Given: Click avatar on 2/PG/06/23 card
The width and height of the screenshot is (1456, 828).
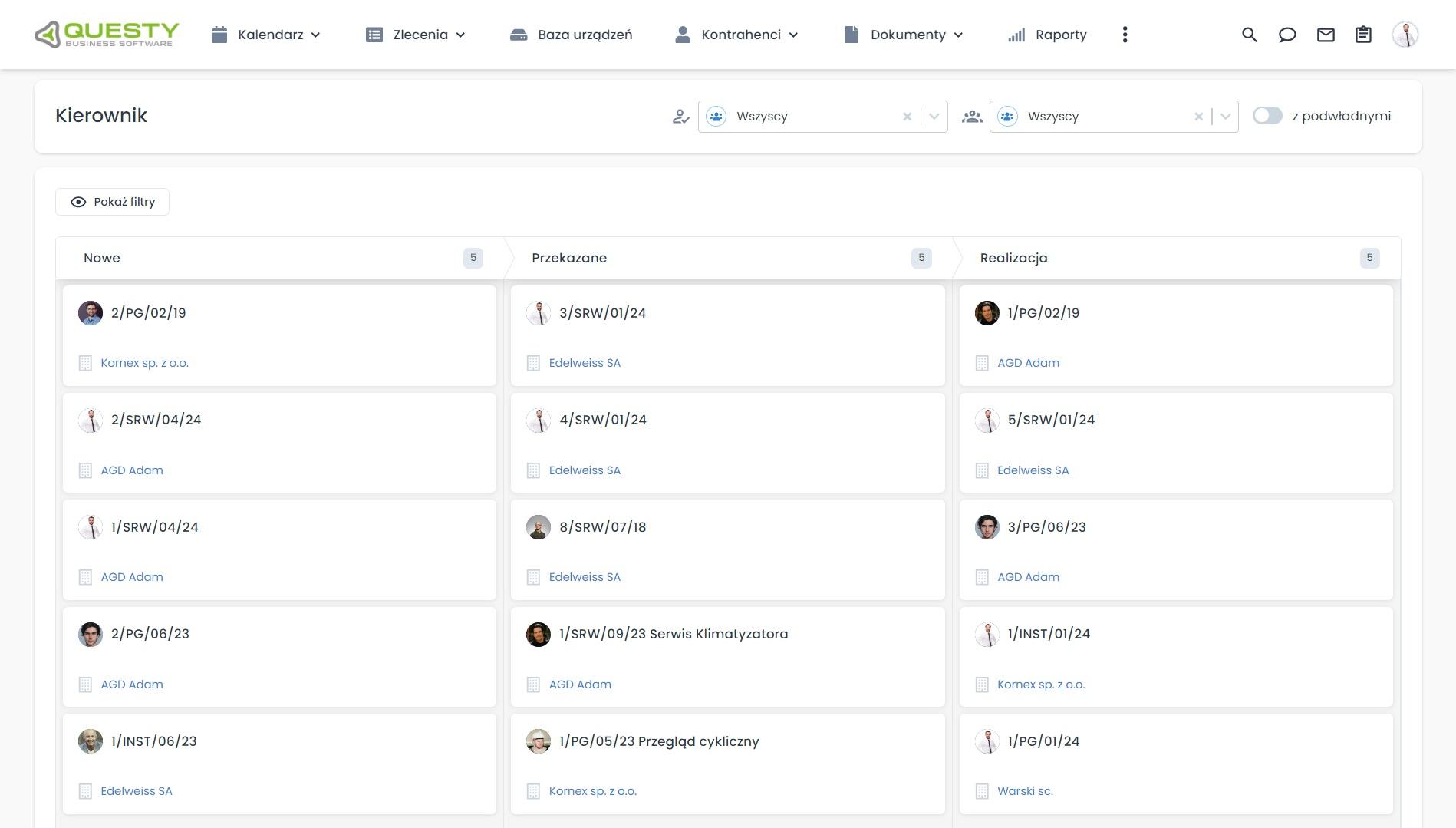Looking at the screenshot, I should point(91,635).
